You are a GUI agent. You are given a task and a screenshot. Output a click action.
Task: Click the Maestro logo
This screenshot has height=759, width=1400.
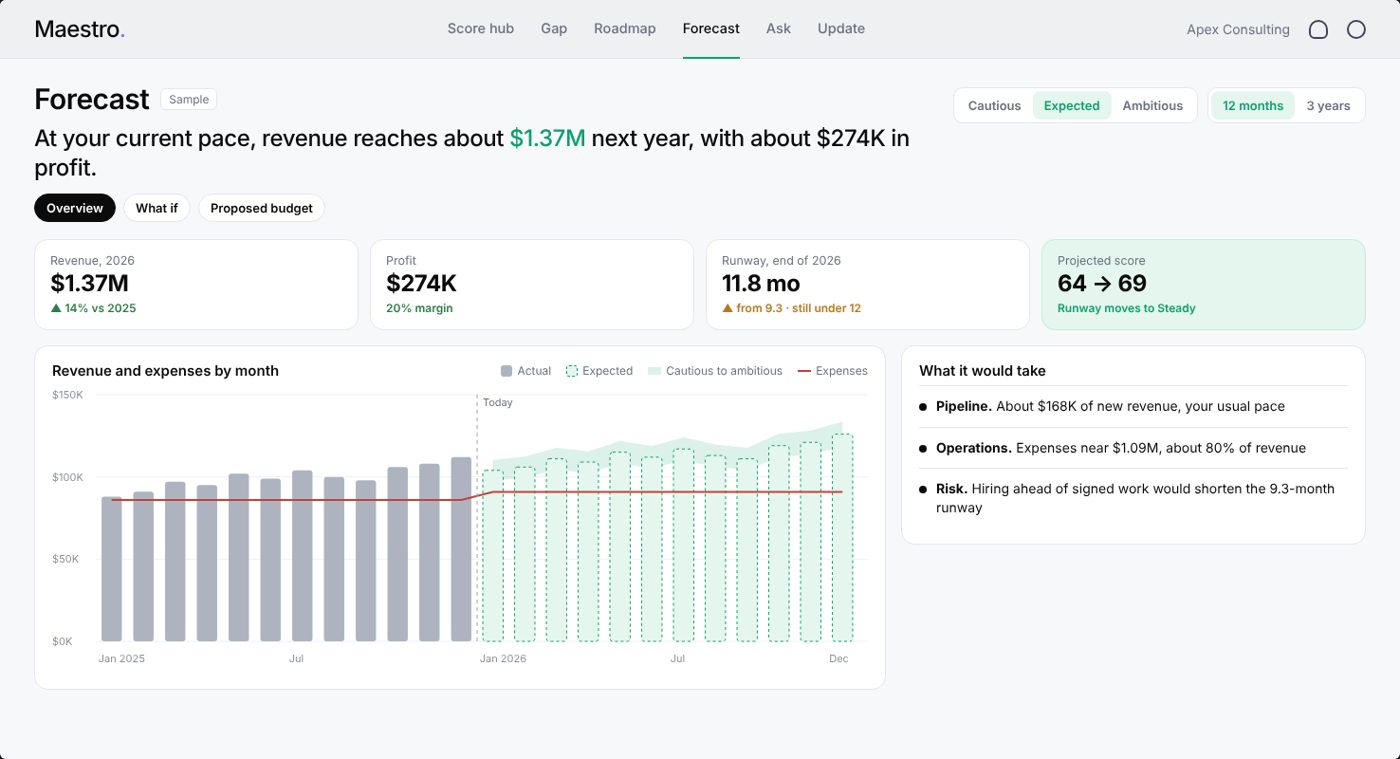point(80,29)
